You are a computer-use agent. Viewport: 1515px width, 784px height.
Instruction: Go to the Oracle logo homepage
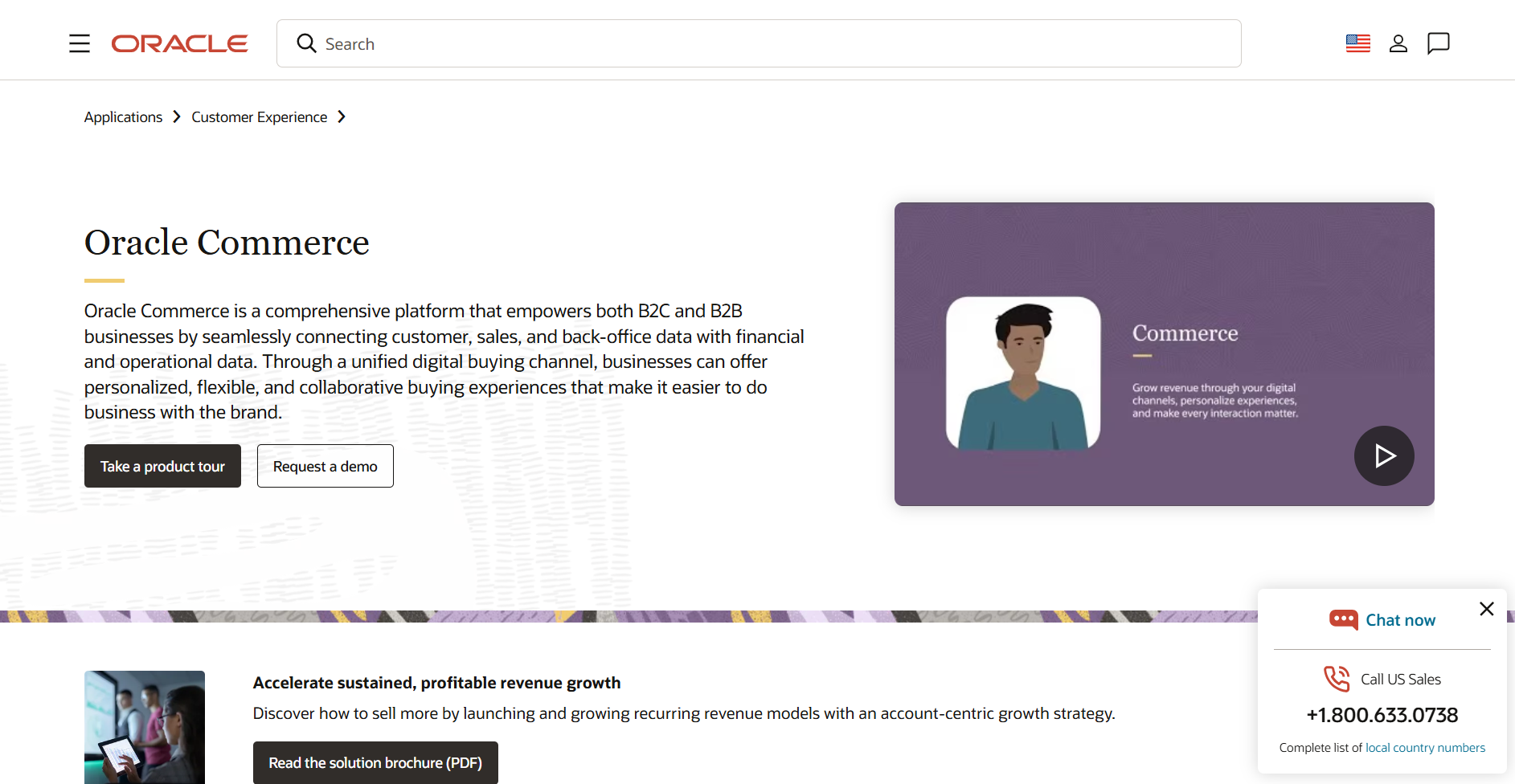[179, 43]
